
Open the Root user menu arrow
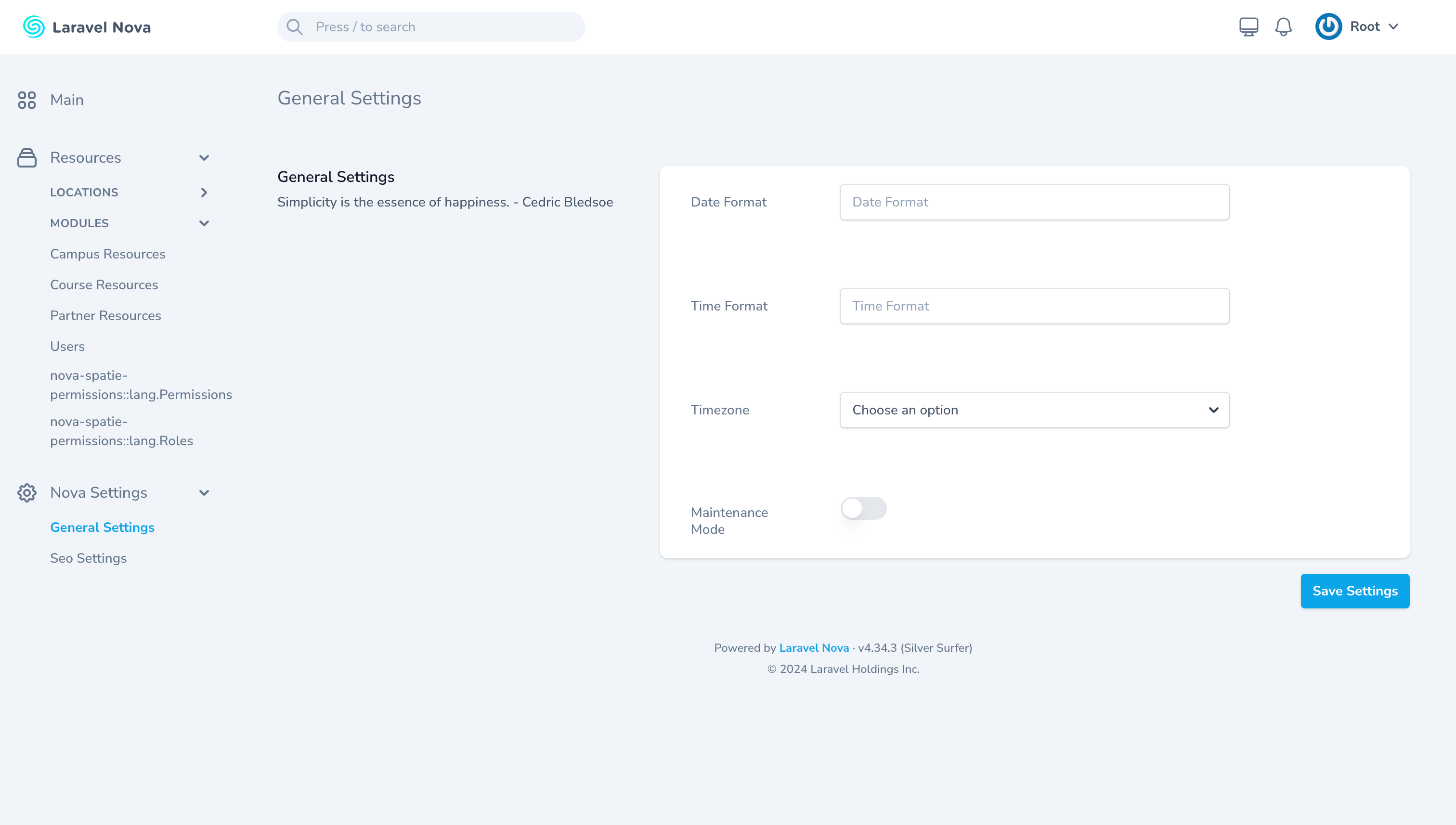[x=1394, y=26]
